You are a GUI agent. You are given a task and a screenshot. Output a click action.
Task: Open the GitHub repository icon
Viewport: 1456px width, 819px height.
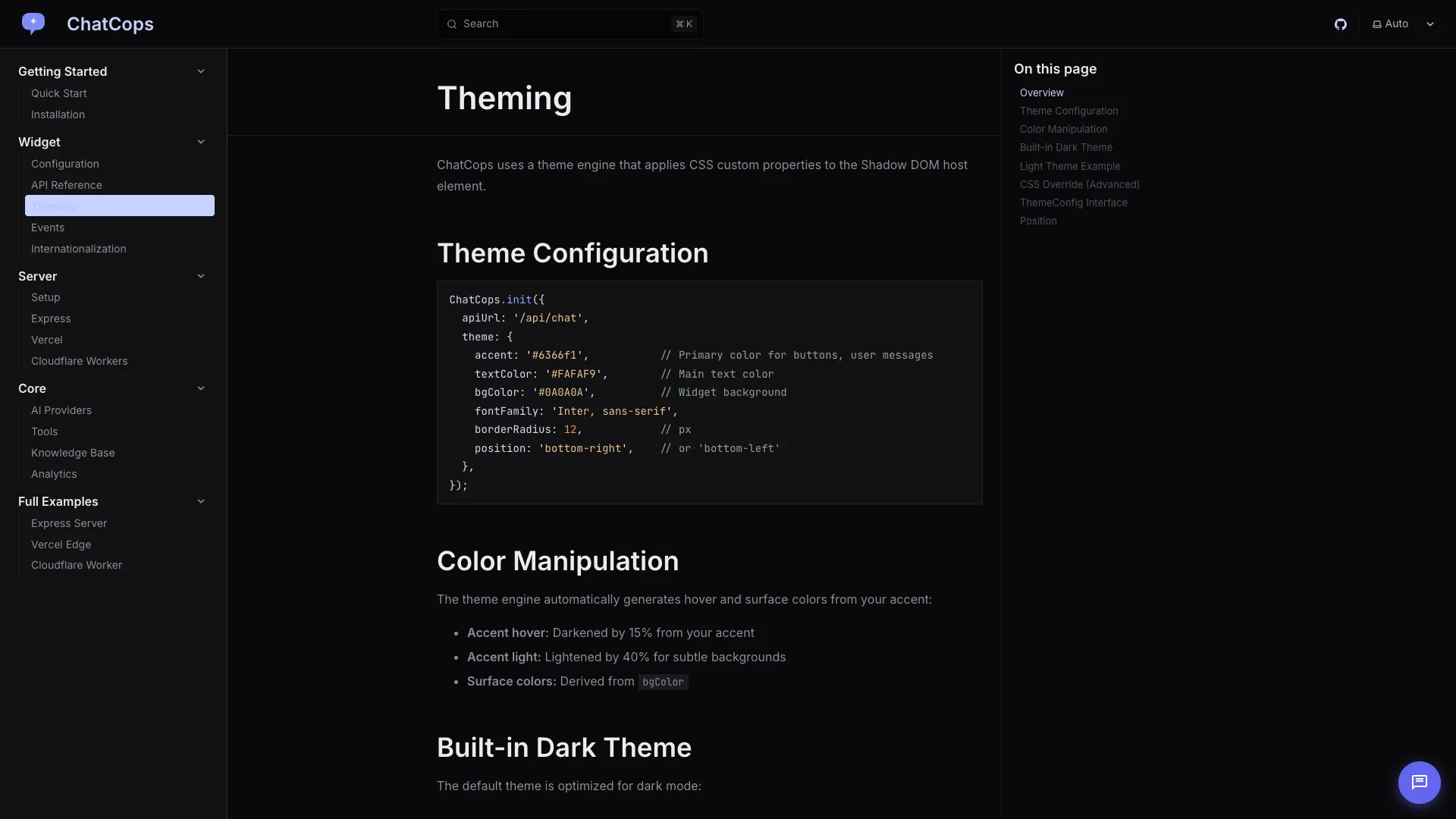coord(1341,24)
